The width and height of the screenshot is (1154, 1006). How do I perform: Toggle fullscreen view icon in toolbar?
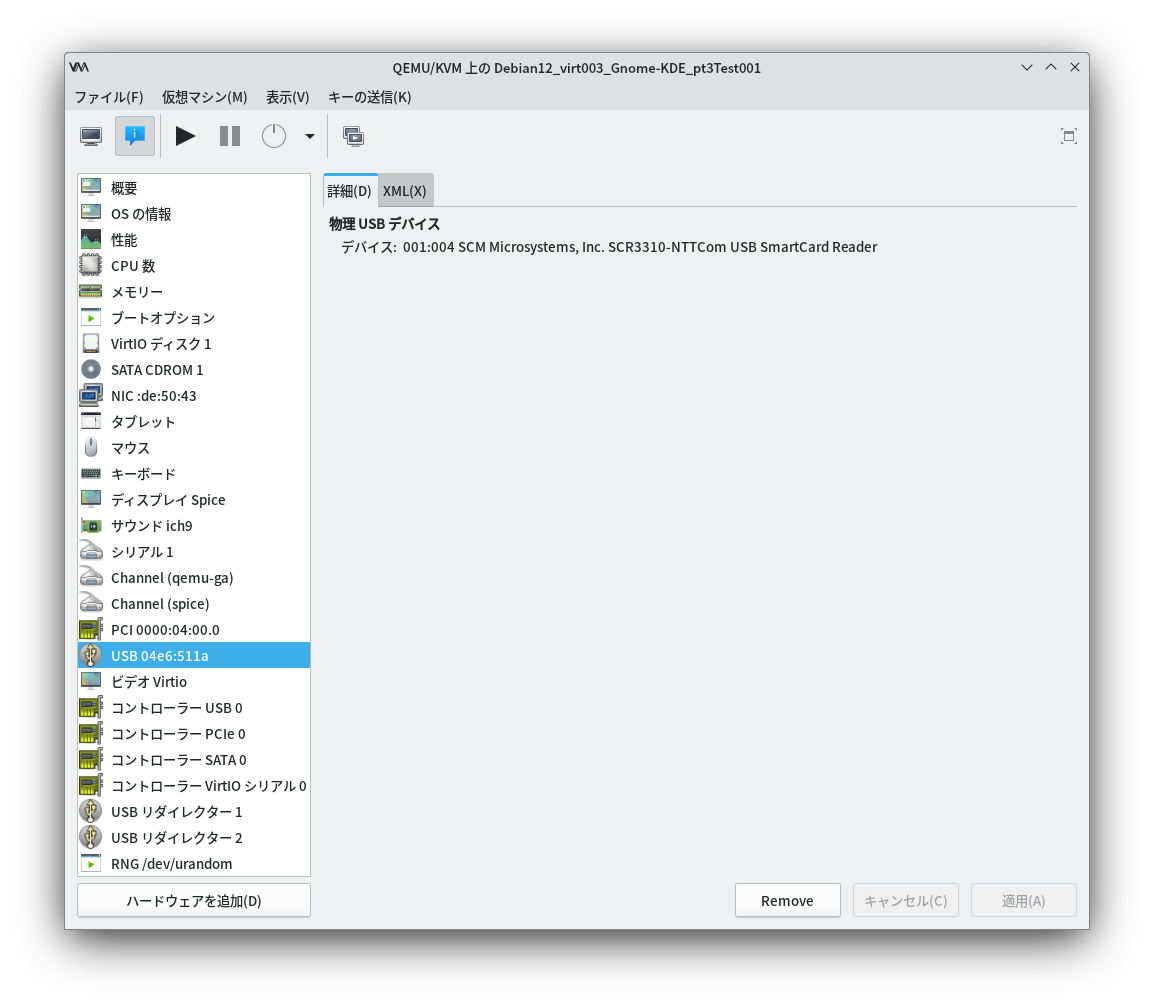1069,136
